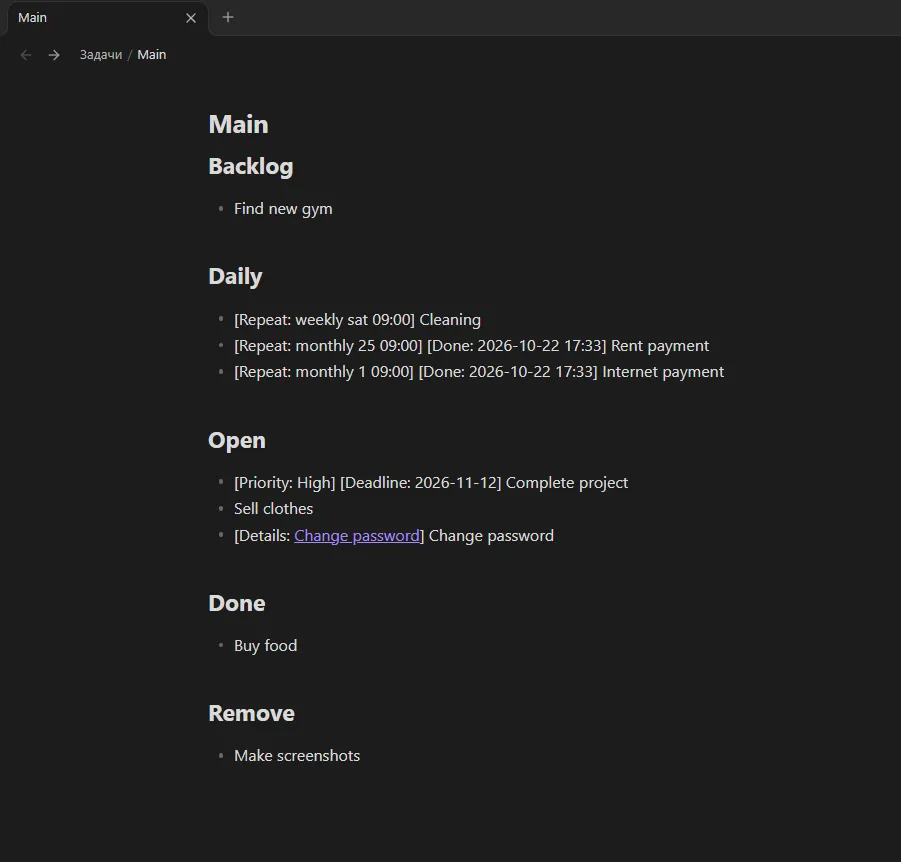Click the Daily heading
Viewport: 901px width, 862px height.
(235, 276)
